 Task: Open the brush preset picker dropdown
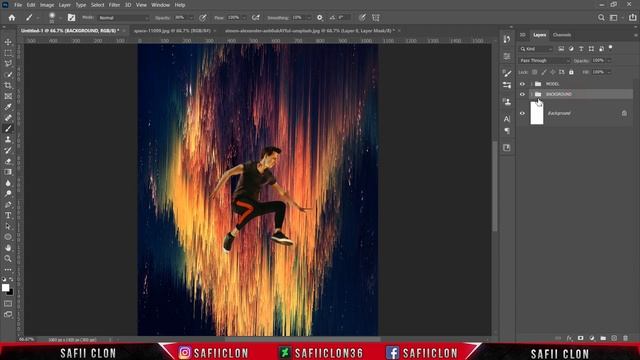click(x=60, y=18)
